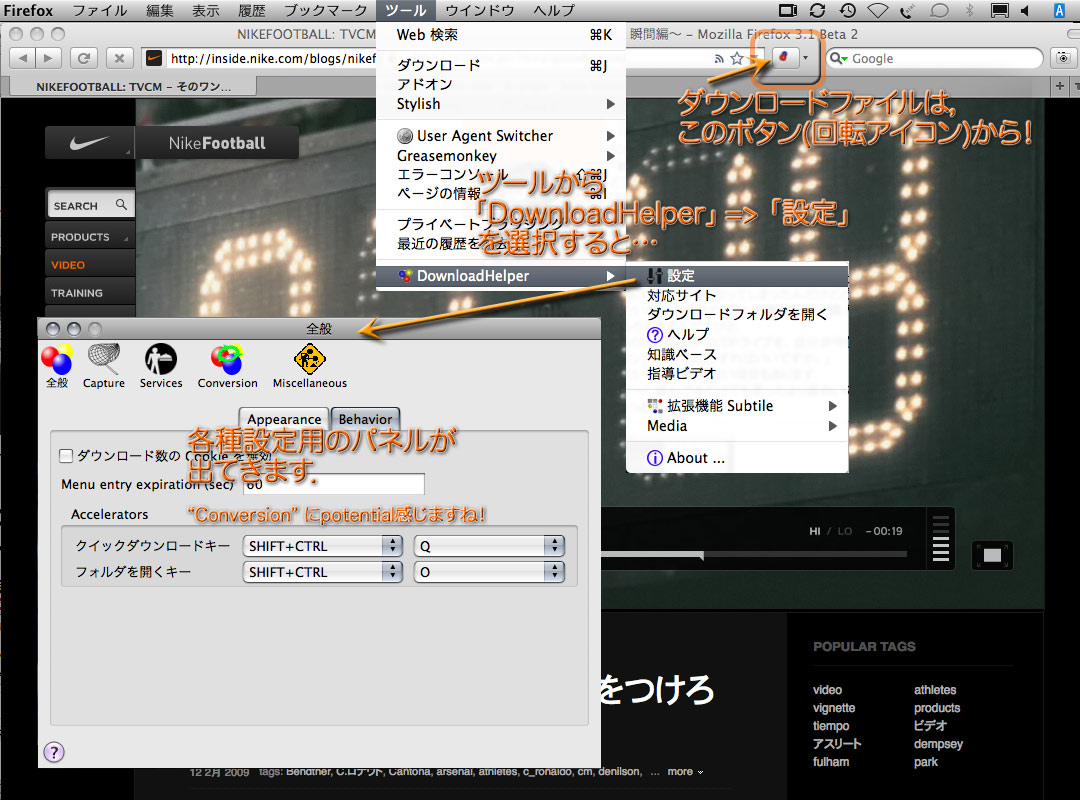The width and height of the screenshot is (1080, 800).
Task: Expand the 拡張機能 Subtile submenu
Action: 737,406
